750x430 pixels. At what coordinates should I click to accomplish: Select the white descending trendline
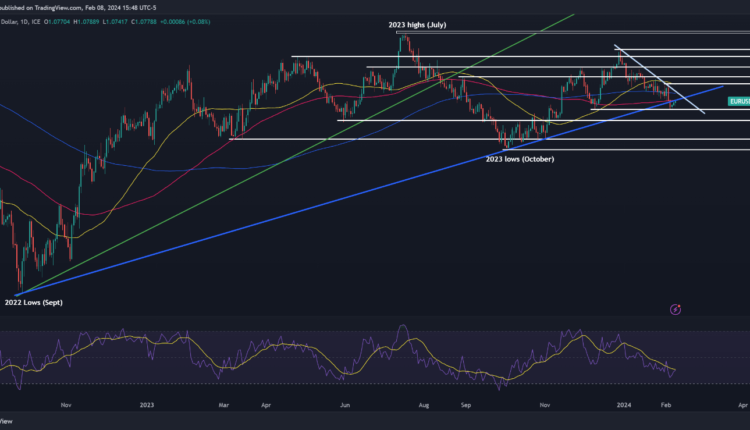point(660,80)
